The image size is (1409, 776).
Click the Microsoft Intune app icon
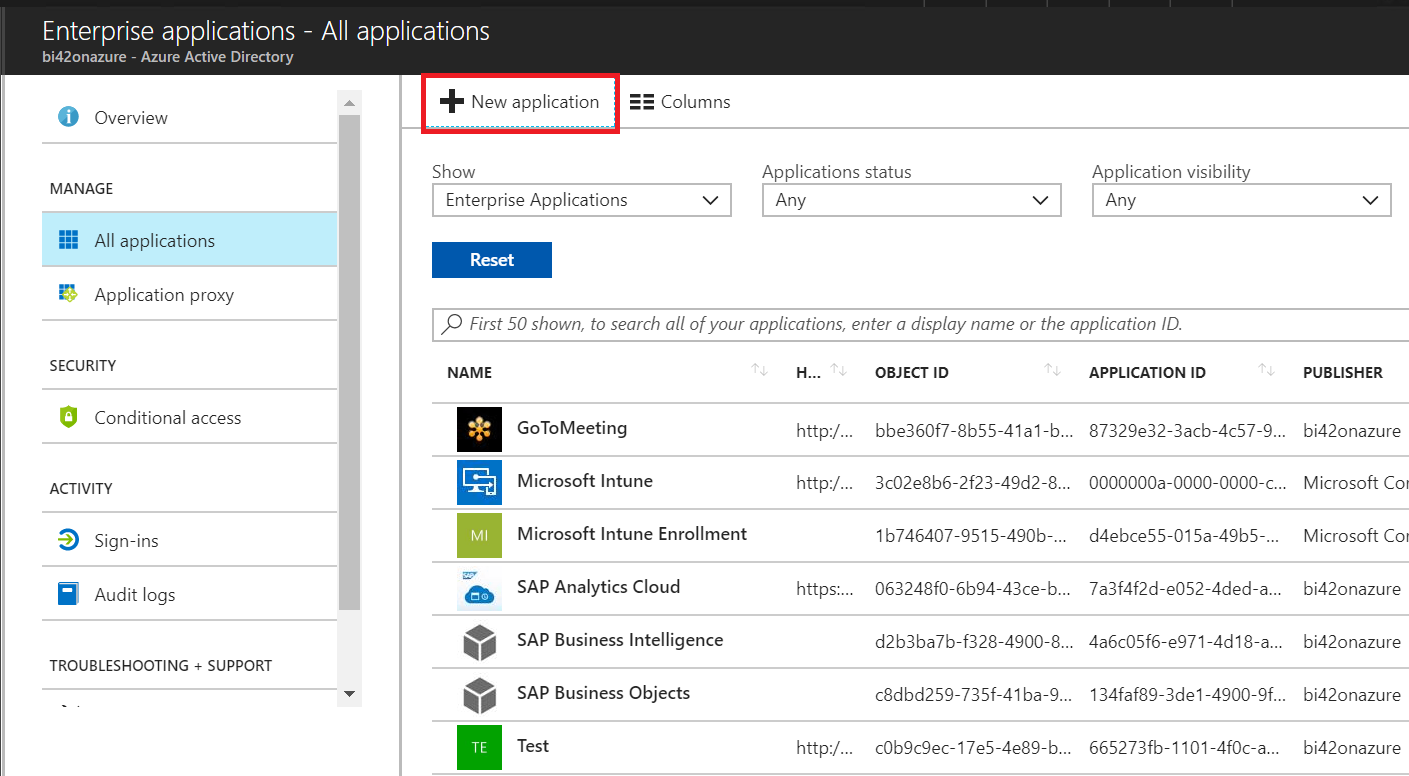479,483
